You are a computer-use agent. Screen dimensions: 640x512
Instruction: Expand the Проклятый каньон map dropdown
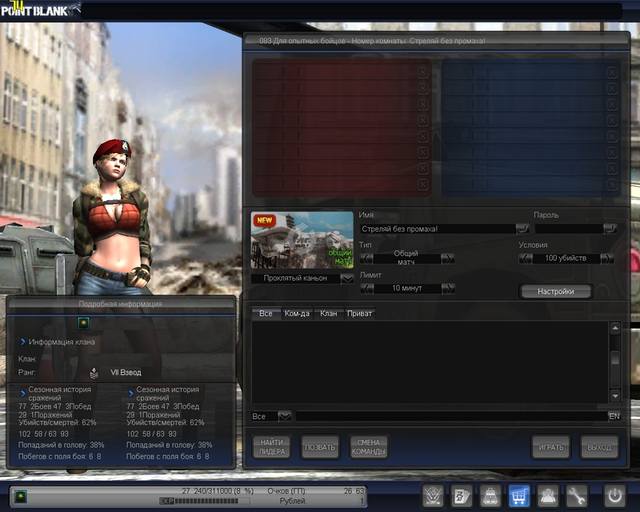[x=346, y=279]
